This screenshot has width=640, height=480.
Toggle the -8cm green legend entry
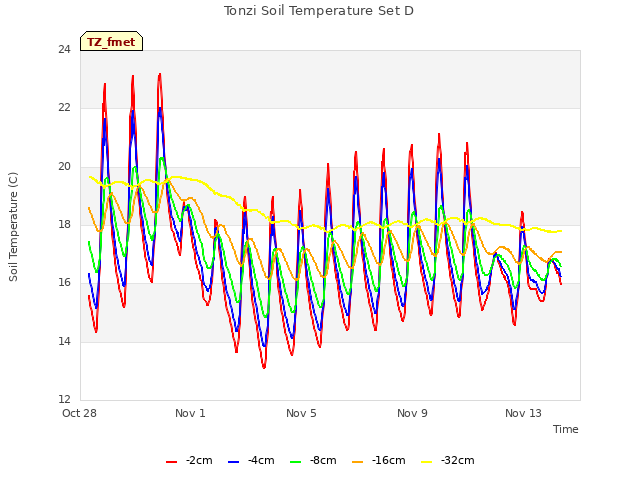click(313, 461)
